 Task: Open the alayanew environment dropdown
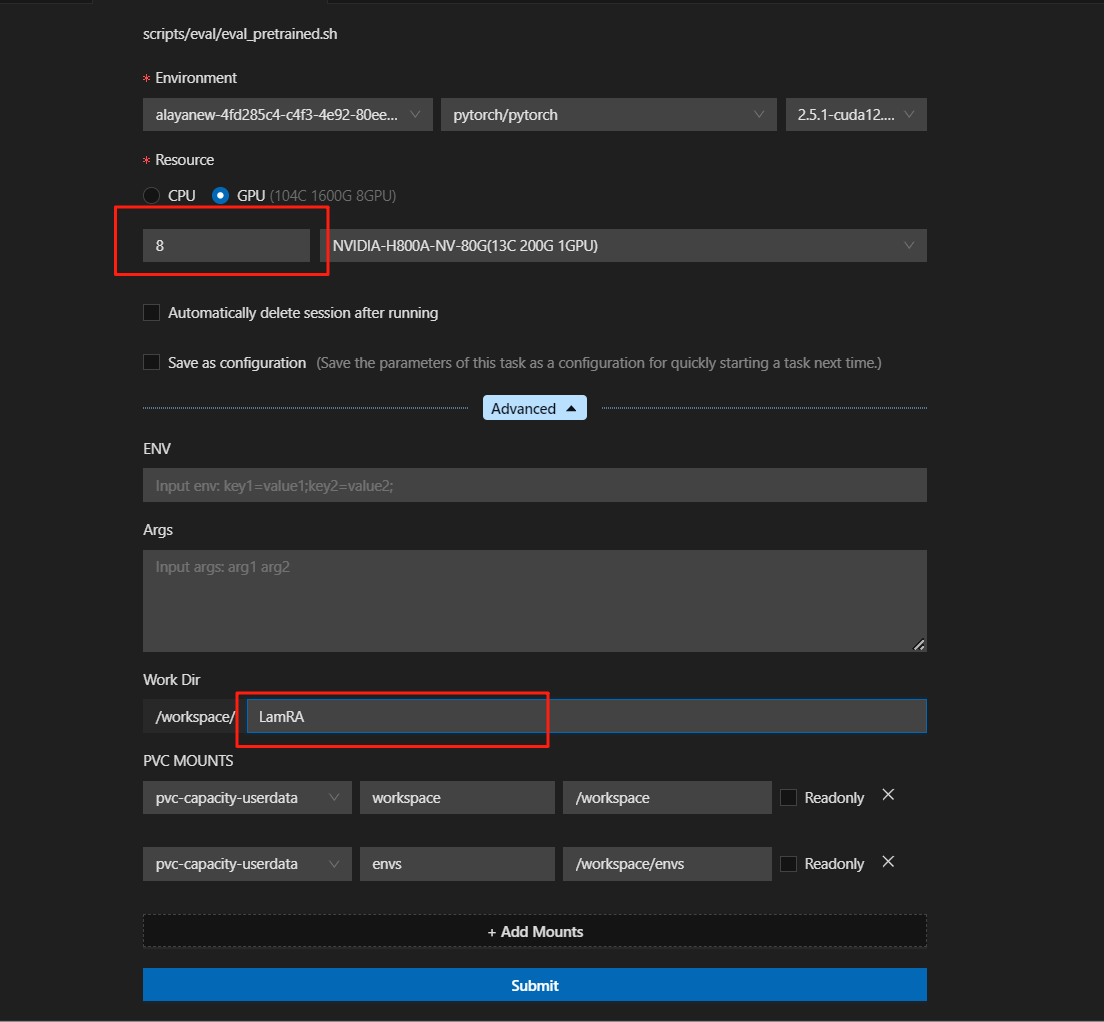coord(287,115)
